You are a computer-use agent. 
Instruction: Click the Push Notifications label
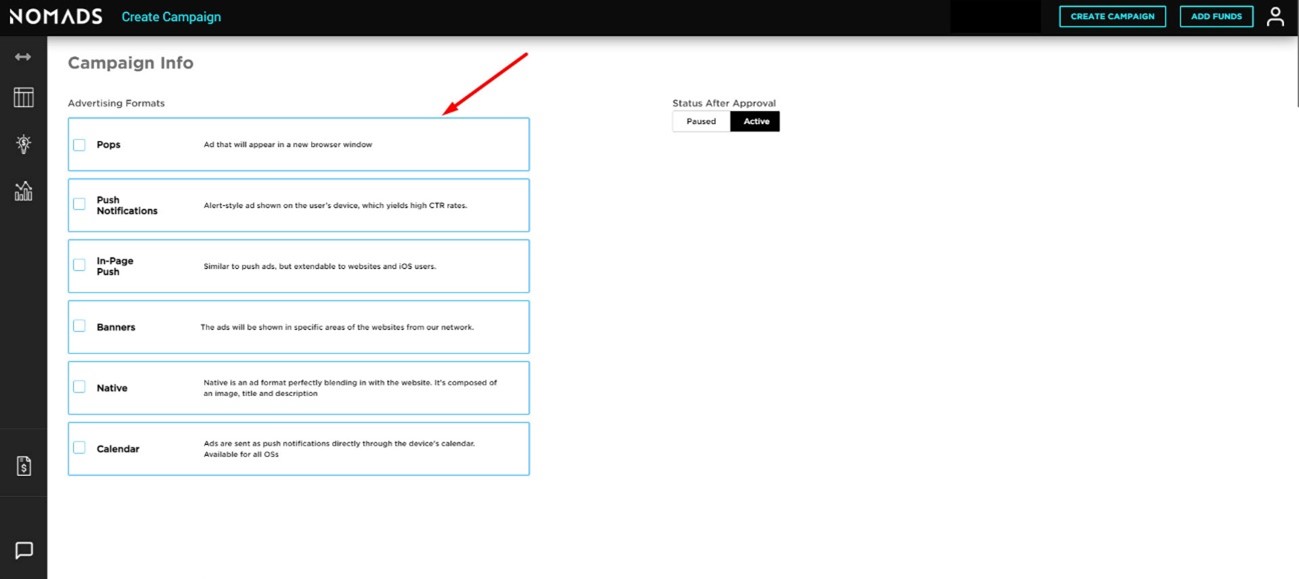[127, 205]
